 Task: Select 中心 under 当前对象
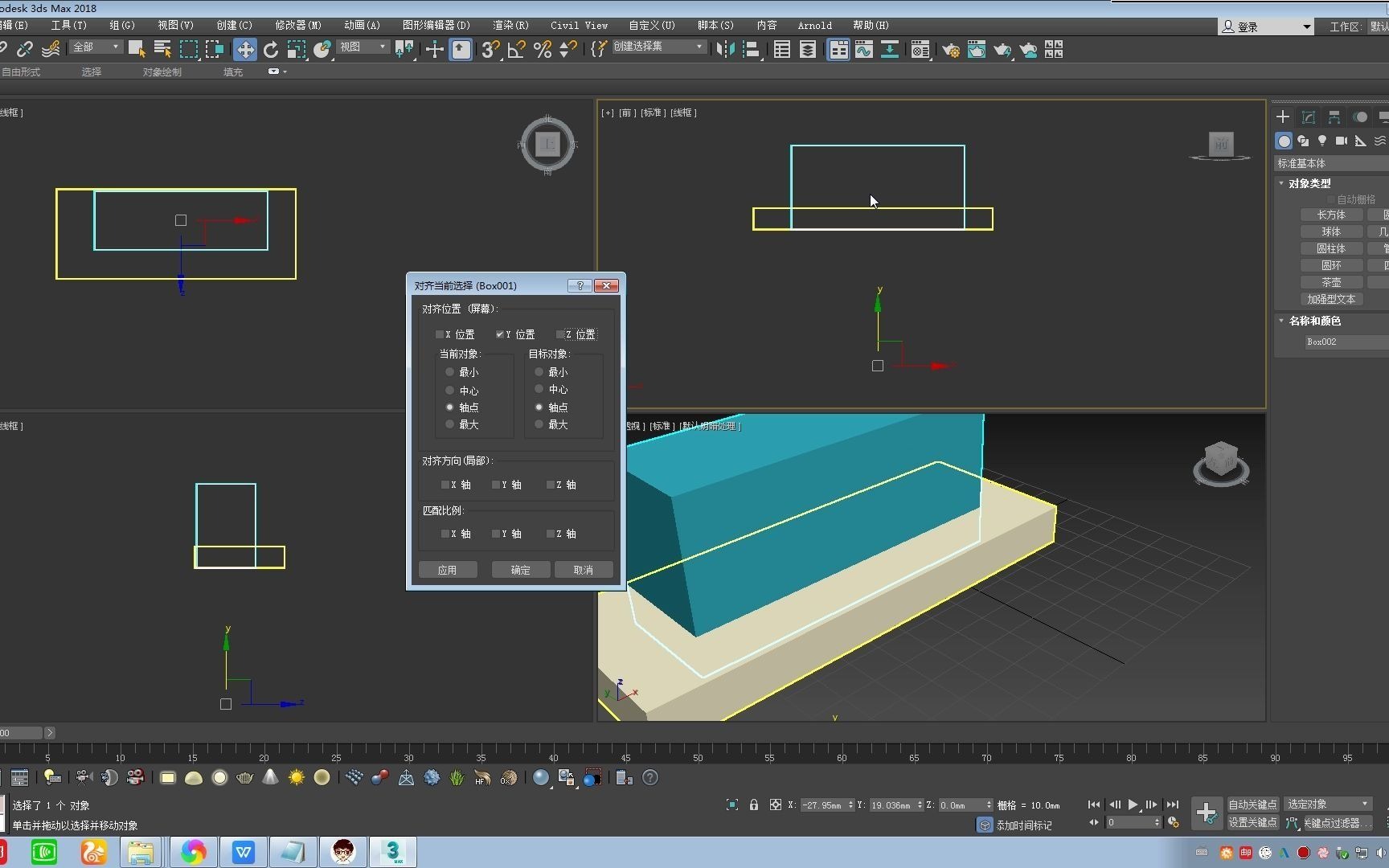(450, 391)
